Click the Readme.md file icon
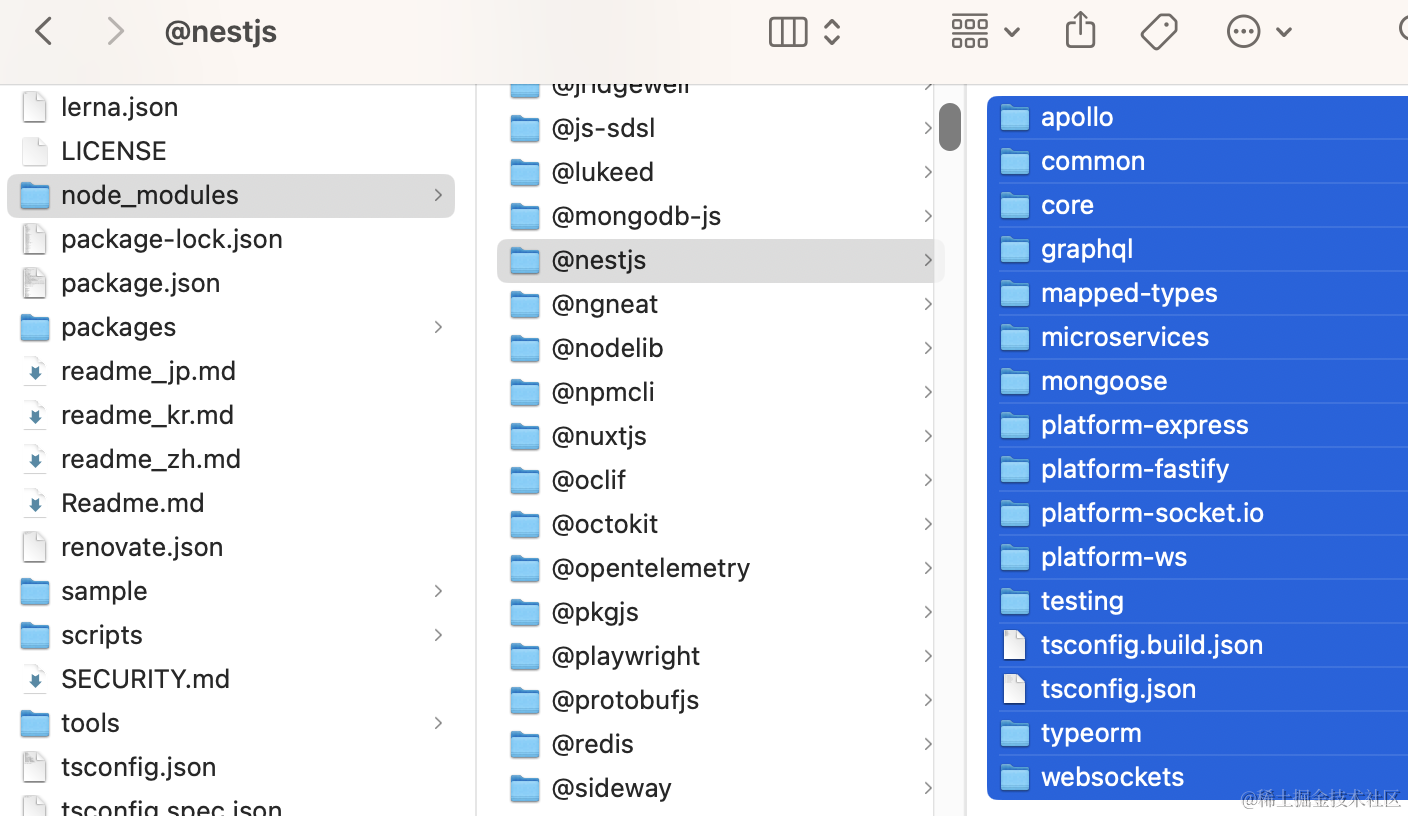The width and height of the screenshot is (1408, 816). [35, 503]
